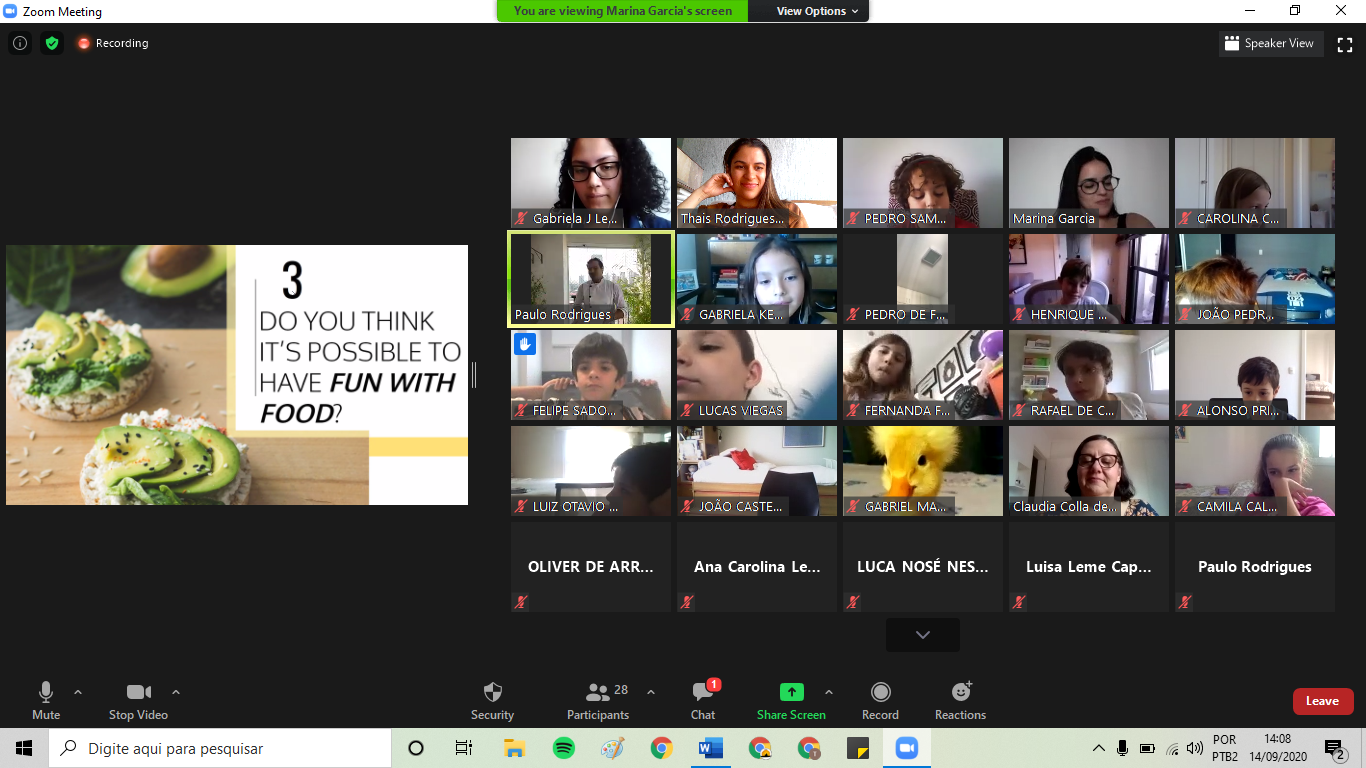The width and height of the screenshot is (1366, 768).
Task: Click the POR PTB2 language indicator
Action: [x=1225, y=748]
